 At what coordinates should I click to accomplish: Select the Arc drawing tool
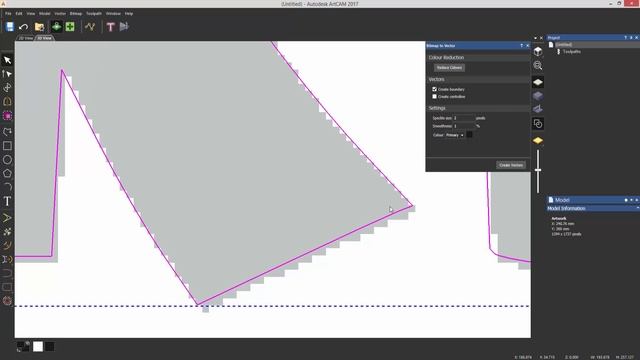7,187
